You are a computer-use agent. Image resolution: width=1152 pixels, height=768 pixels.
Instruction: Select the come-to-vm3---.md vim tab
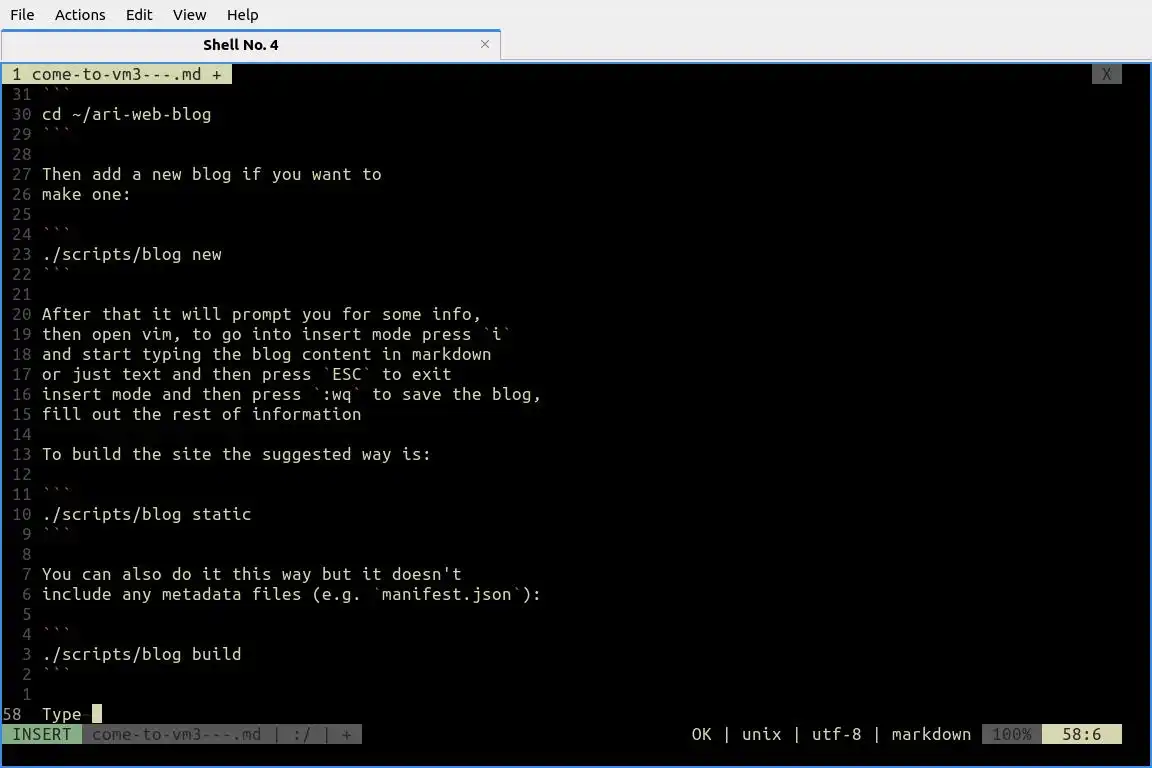click(x=117, y=74)
